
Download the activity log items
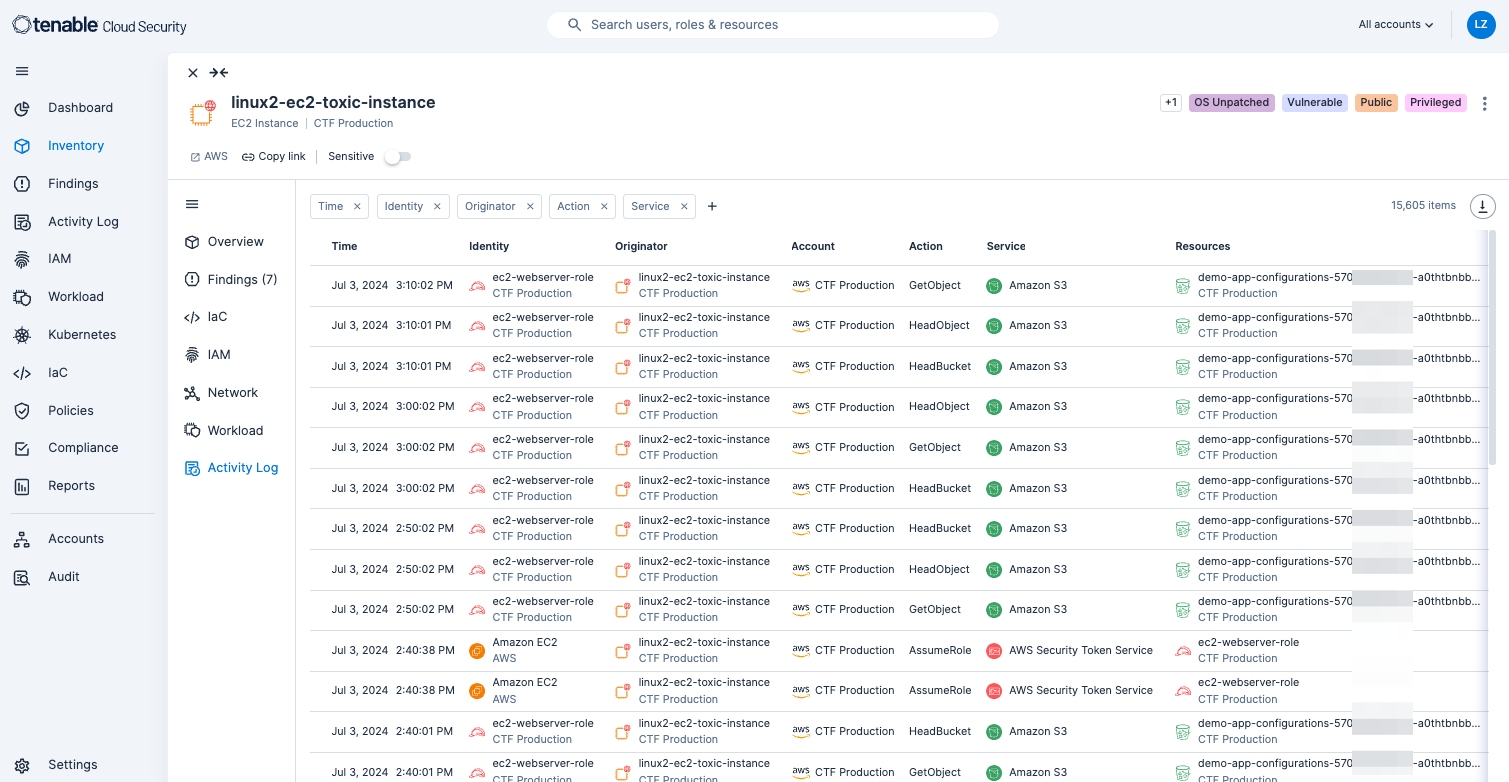[1482, 206]
